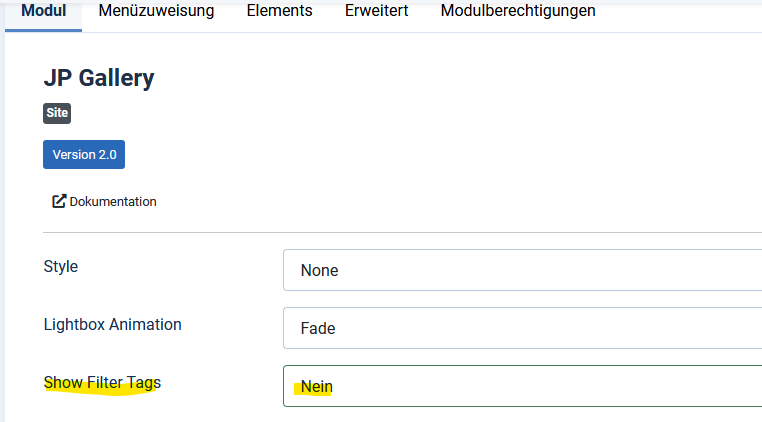762x422 pixels.
Task: Click the JP Gallery heading
Action: click(99, 78)
